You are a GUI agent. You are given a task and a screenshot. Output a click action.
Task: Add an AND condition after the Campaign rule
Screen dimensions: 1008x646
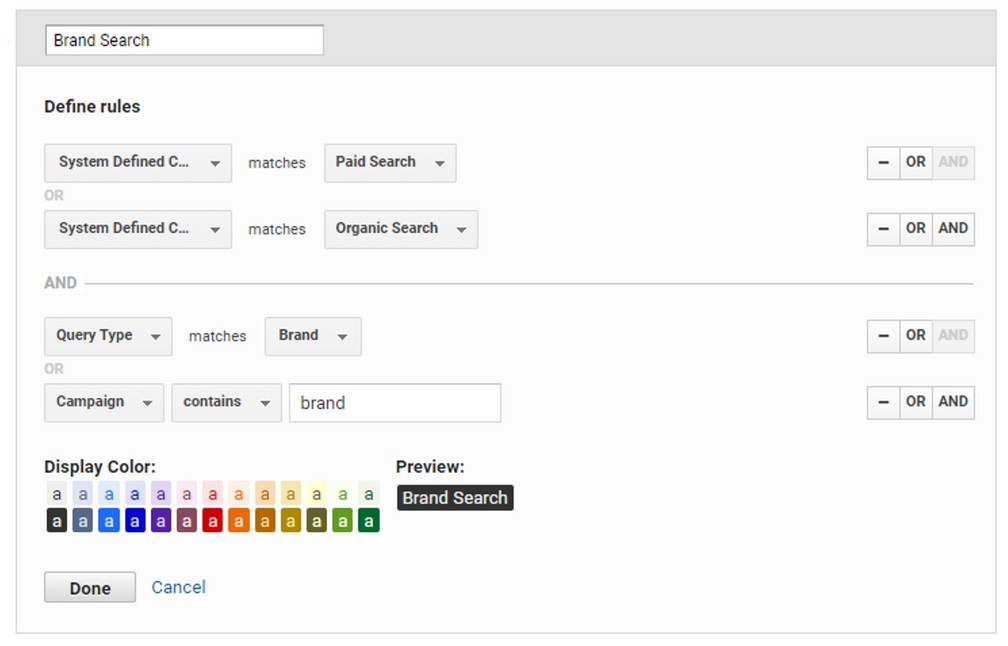pyautogui.click(x=953, y=402)
